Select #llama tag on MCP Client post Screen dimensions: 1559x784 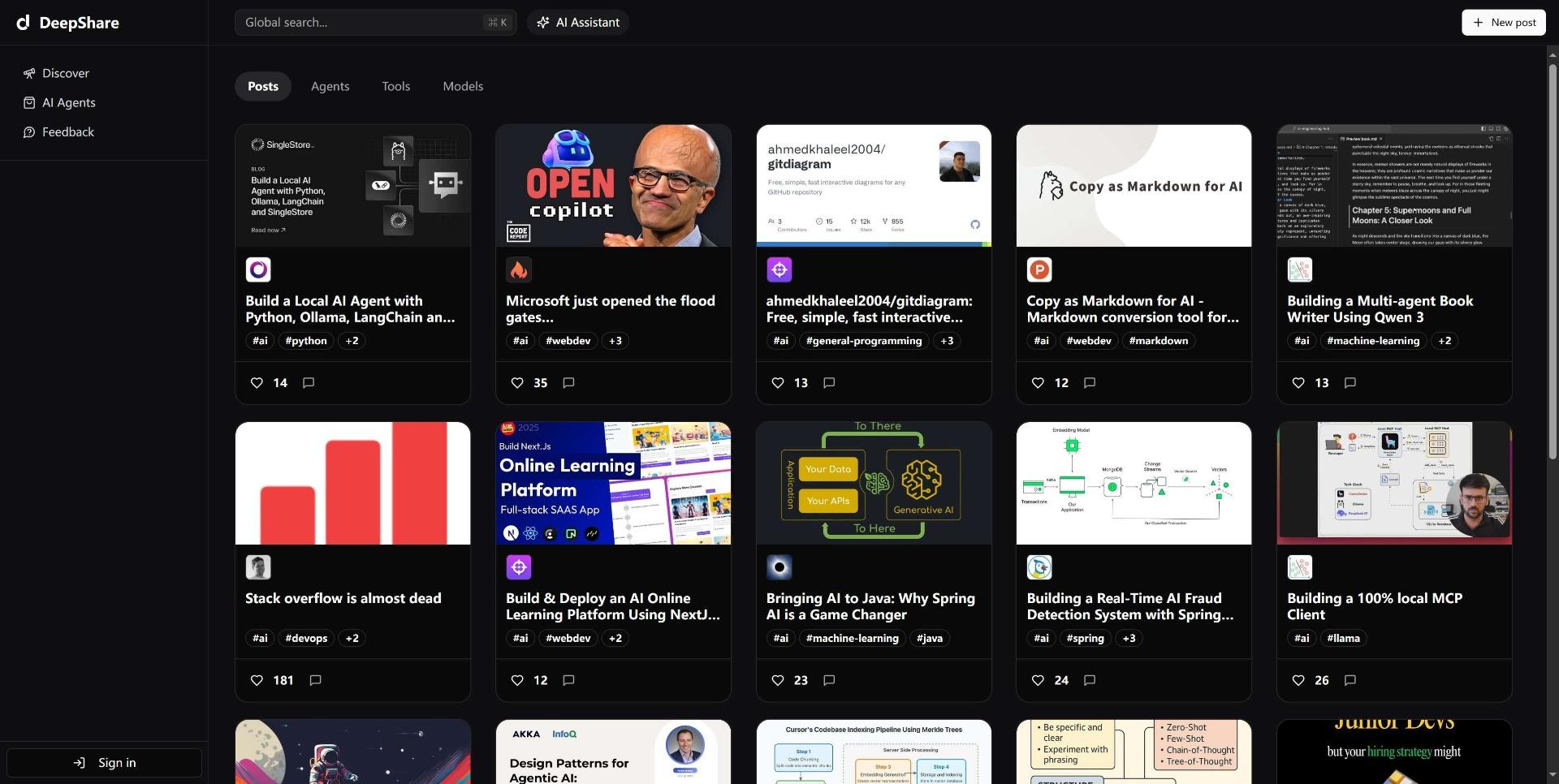[1344, 639]
